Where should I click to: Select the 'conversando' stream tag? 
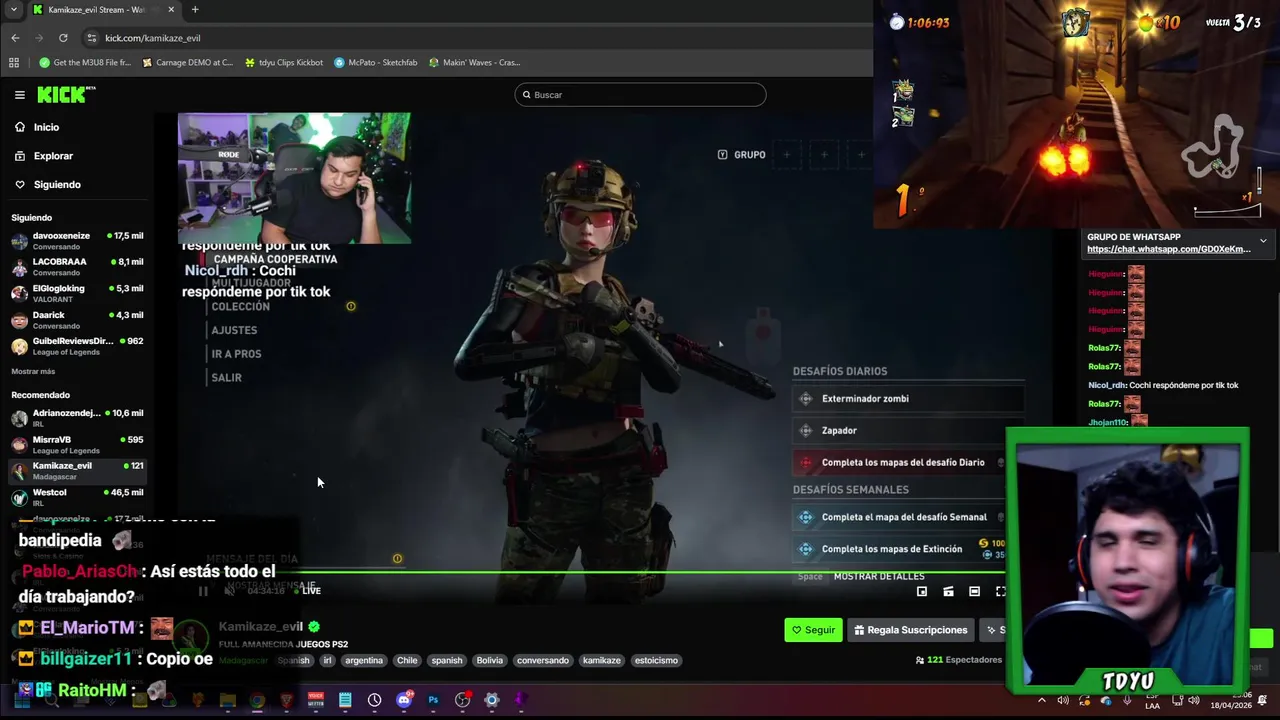coord(543,660)
